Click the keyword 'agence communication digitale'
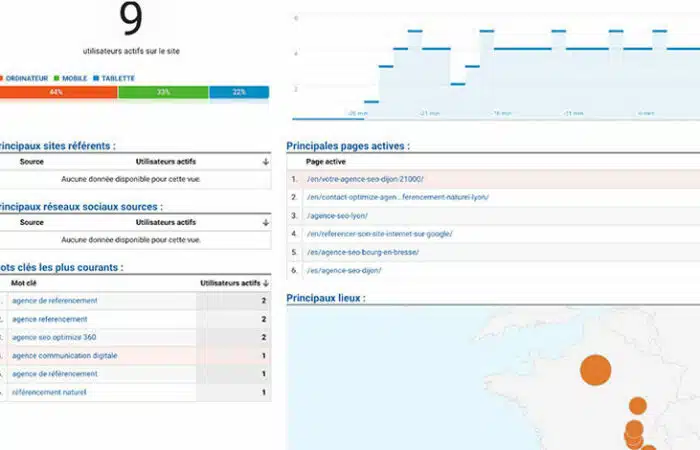The image size is (700, 450). (64, 355)
